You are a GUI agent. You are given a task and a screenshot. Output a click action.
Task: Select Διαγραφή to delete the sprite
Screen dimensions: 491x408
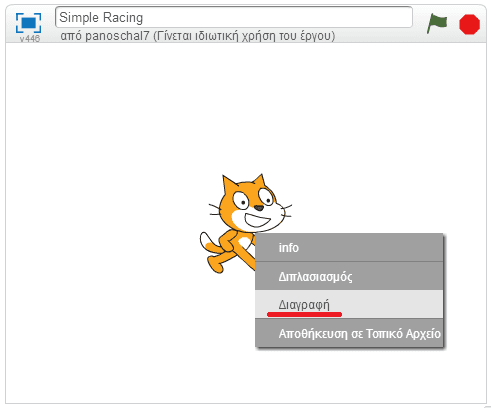[349, 304]
